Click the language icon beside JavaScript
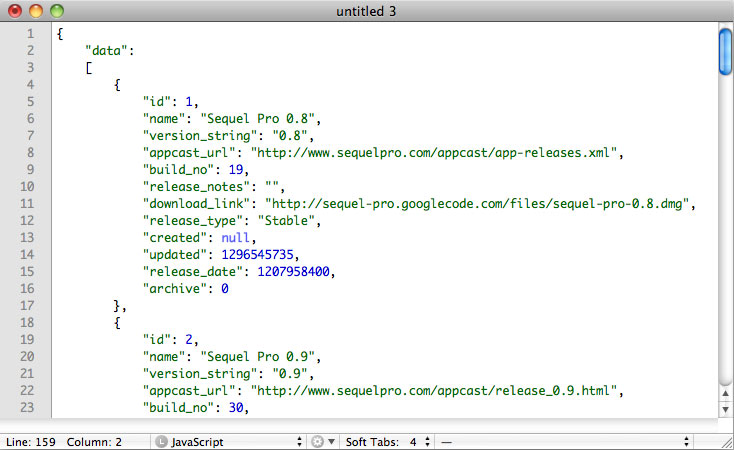Image resolution: width=734 pixels, height=450 pixels. (161, 442)
